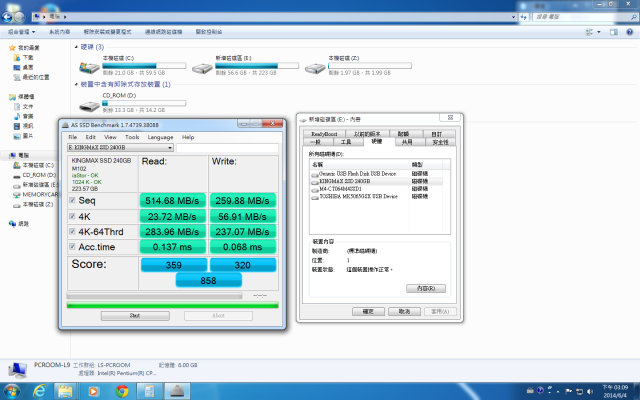Click the AS SSD Start button
The height and width of the screenshot is (400, 640).
(x=135, y=316)
